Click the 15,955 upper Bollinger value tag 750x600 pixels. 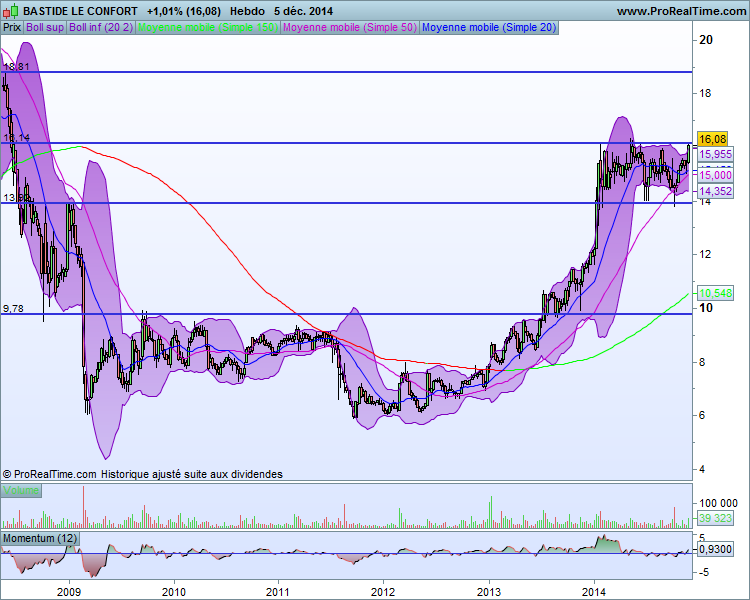715,154
